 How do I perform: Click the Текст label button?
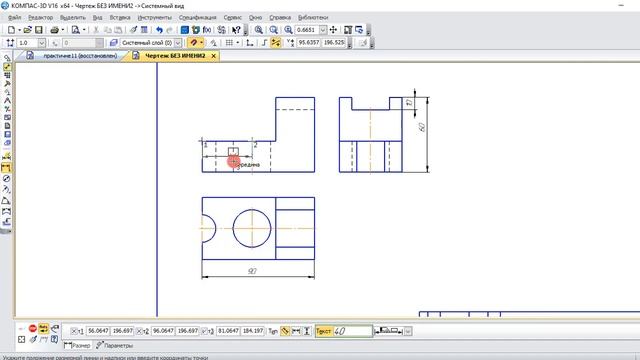point(323,331)
